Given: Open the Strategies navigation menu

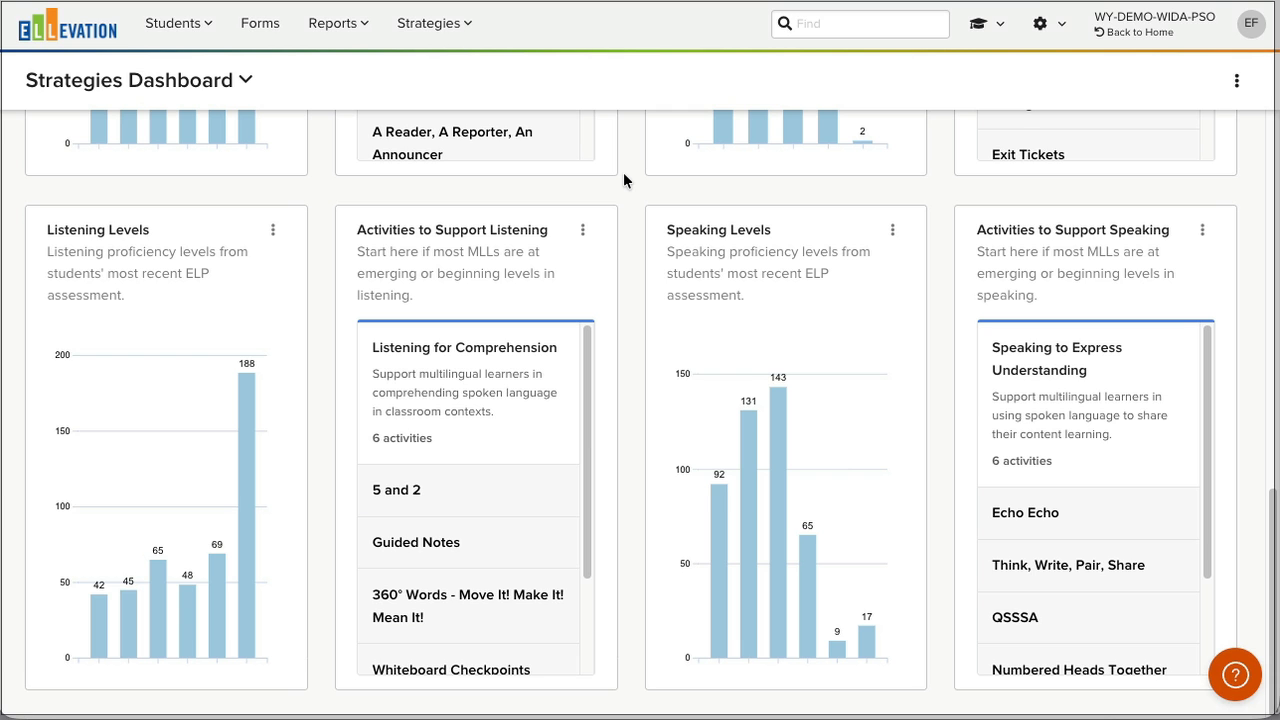Looking at the screenshot, I should 434,23.
